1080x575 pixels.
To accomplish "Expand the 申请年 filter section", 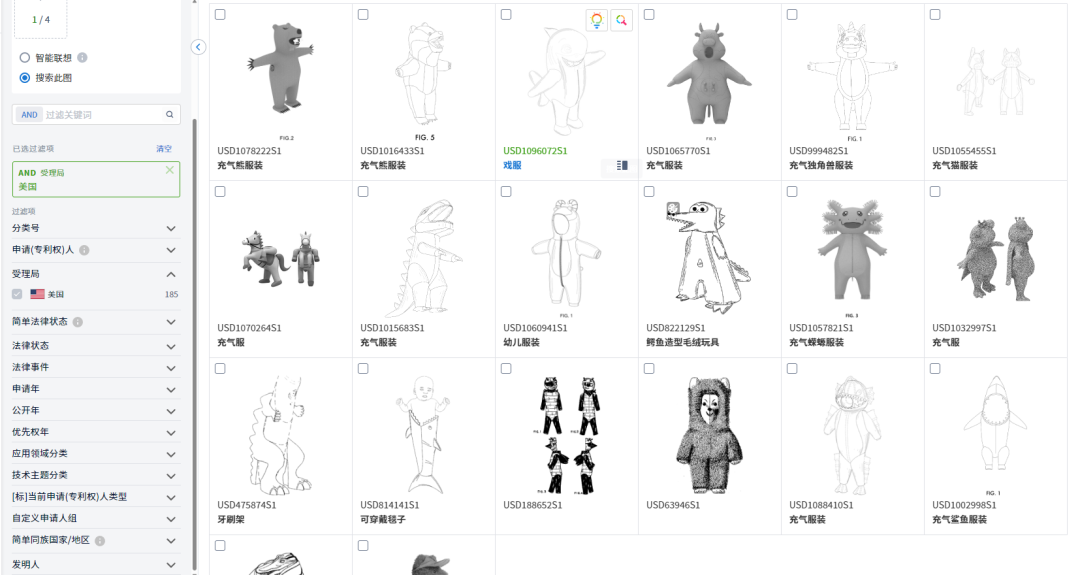I will [x=170, y=389].
